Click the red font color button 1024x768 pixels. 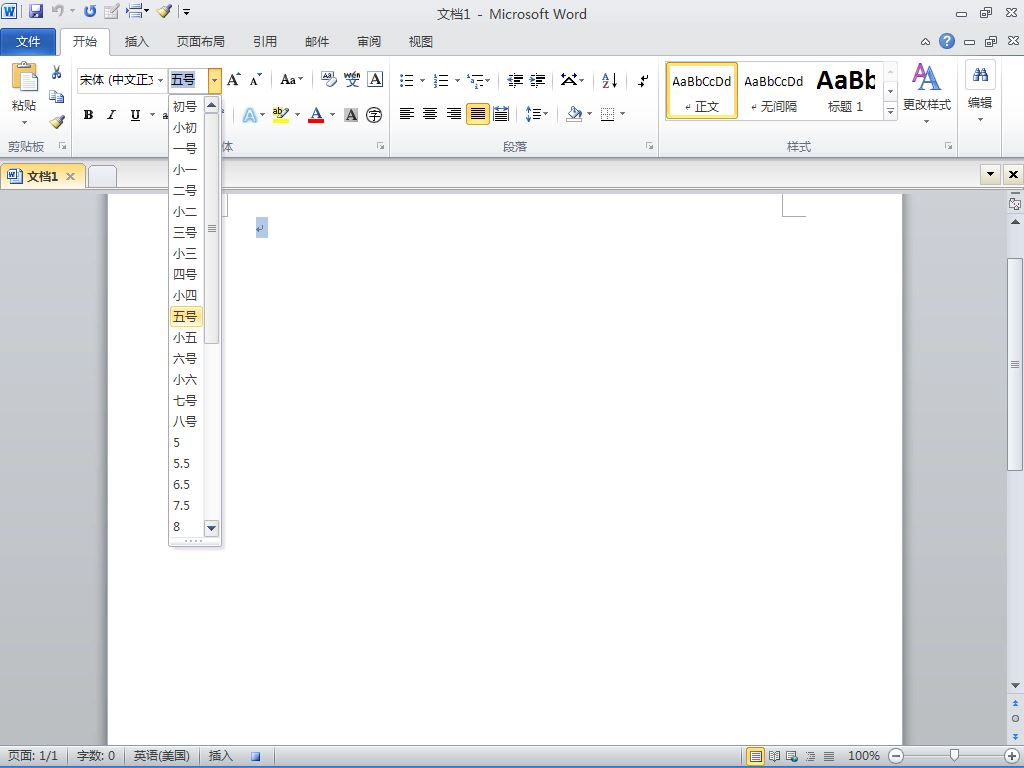pos(316,115)
